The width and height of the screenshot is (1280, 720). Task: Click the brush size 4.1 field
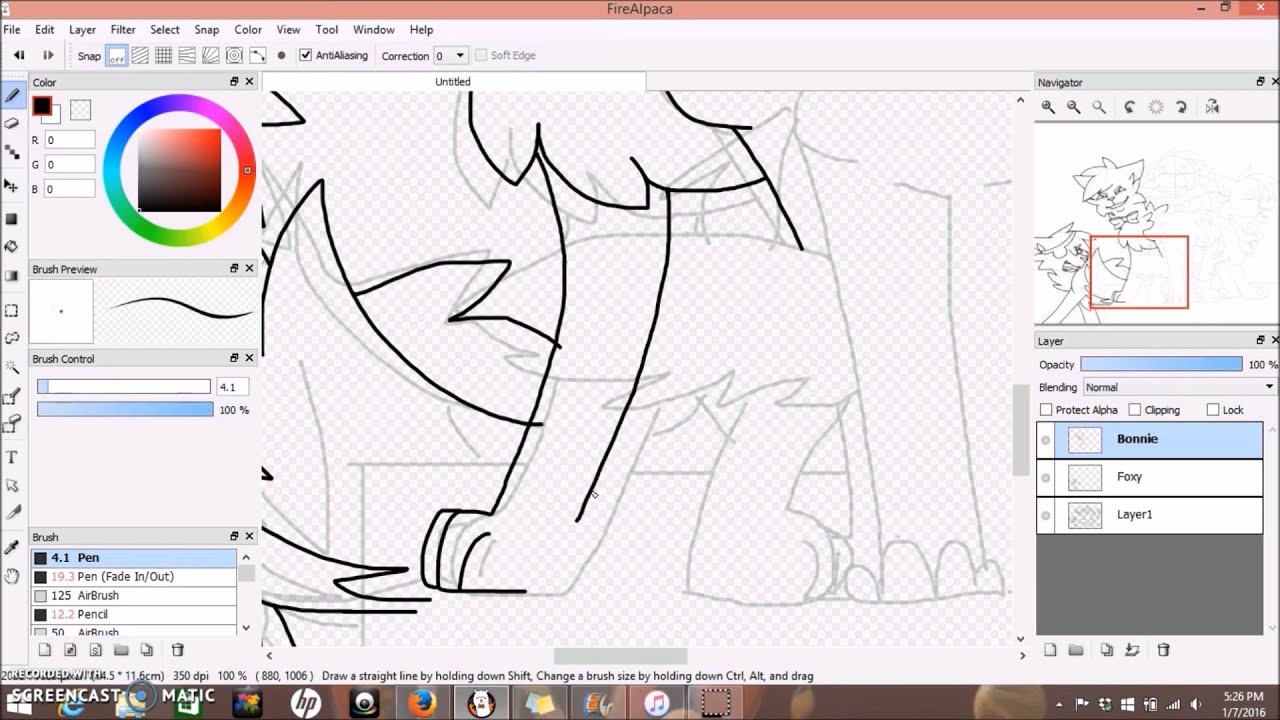point(231,387)
